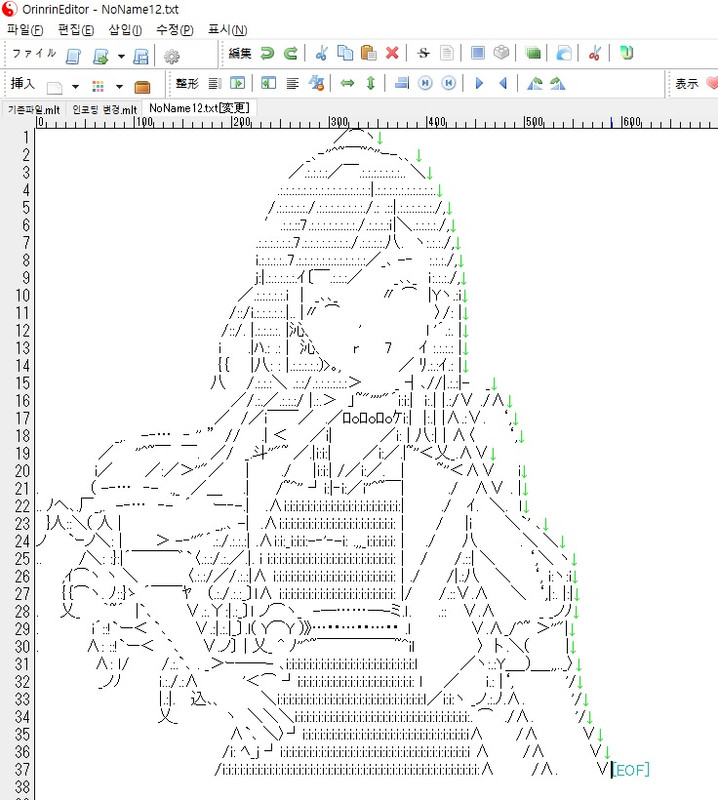Click line number 1 in the gutter
This screenshot has height=800, width=718.
click(x=26, y=137)
